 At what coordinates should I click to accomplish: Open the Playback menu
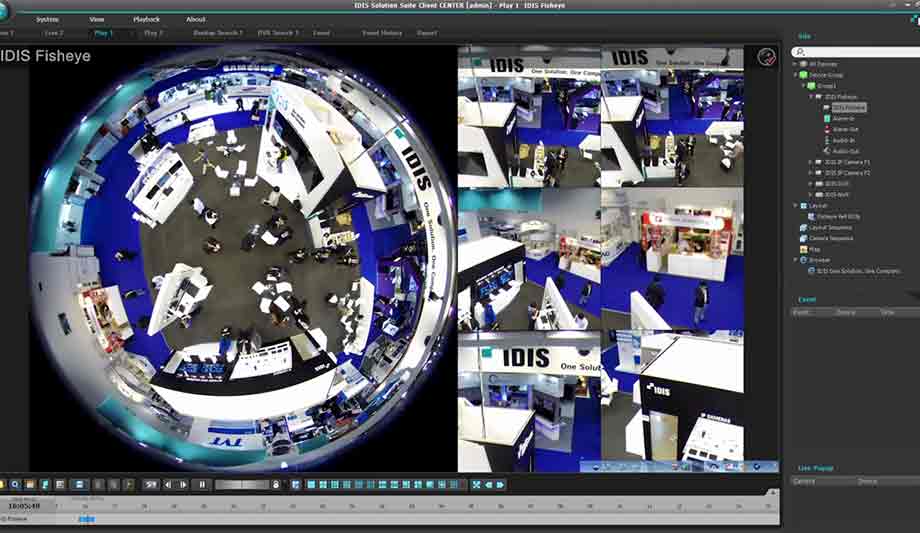pyautogui.click(x=146, y=19)
